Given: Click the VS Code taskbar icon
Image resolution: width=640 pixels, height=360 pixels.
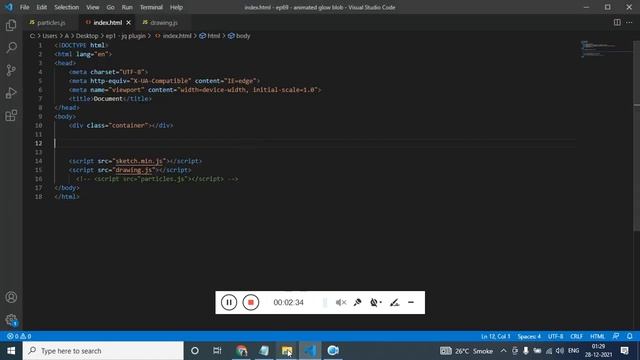Looking at the screenshot, I should tap(310, 351).
